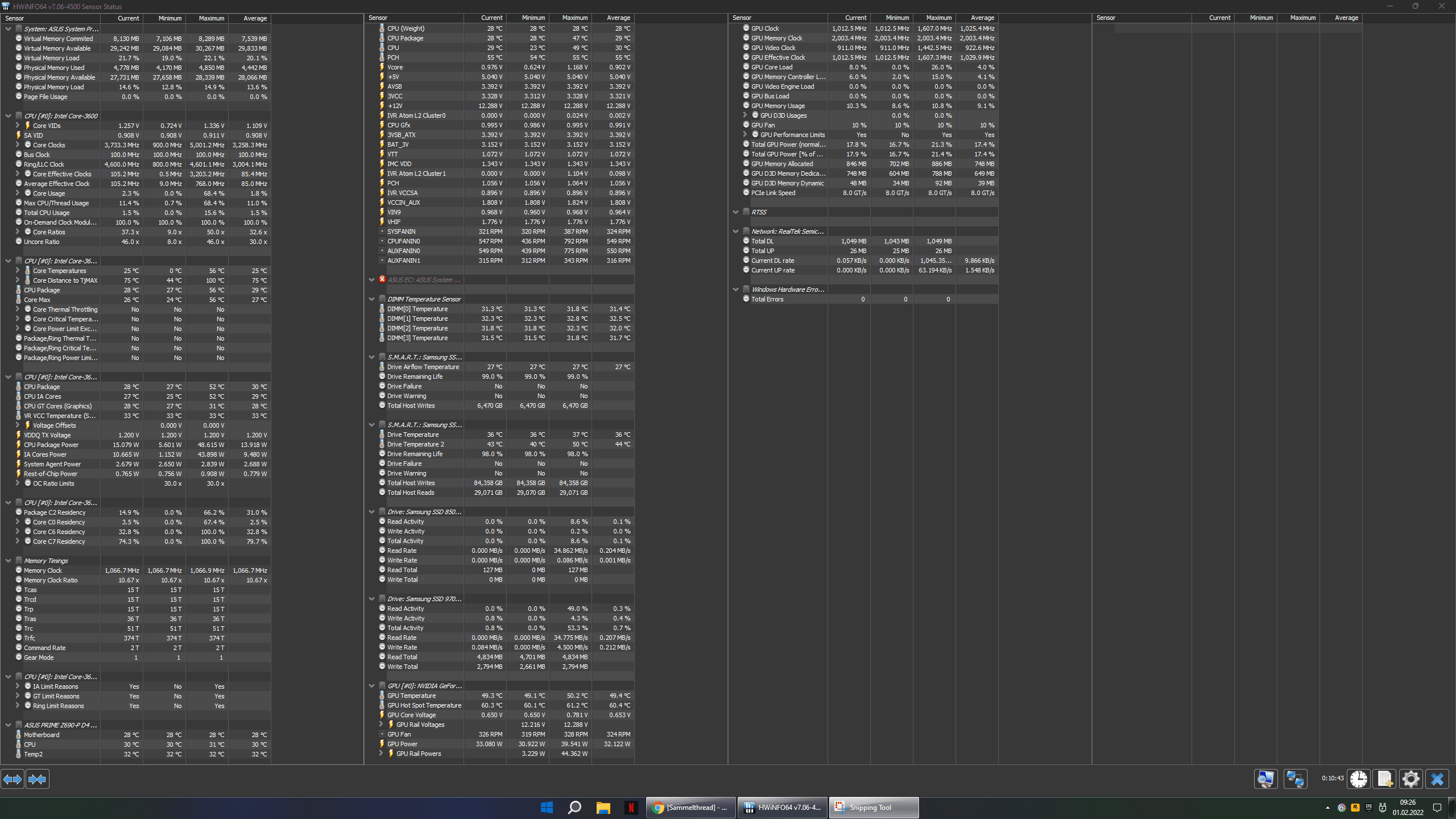Click the bolt icon beside CPU Package Power

click(x=19, y=445)
